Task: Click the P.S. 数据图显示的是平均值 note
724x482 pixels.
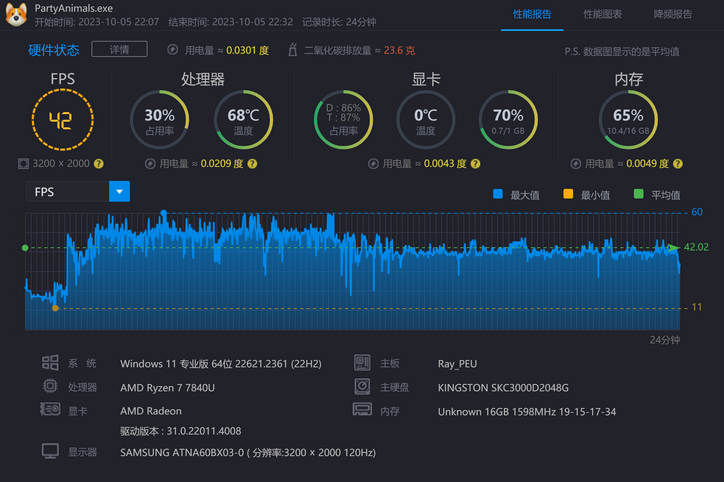Action: [621, 52]
